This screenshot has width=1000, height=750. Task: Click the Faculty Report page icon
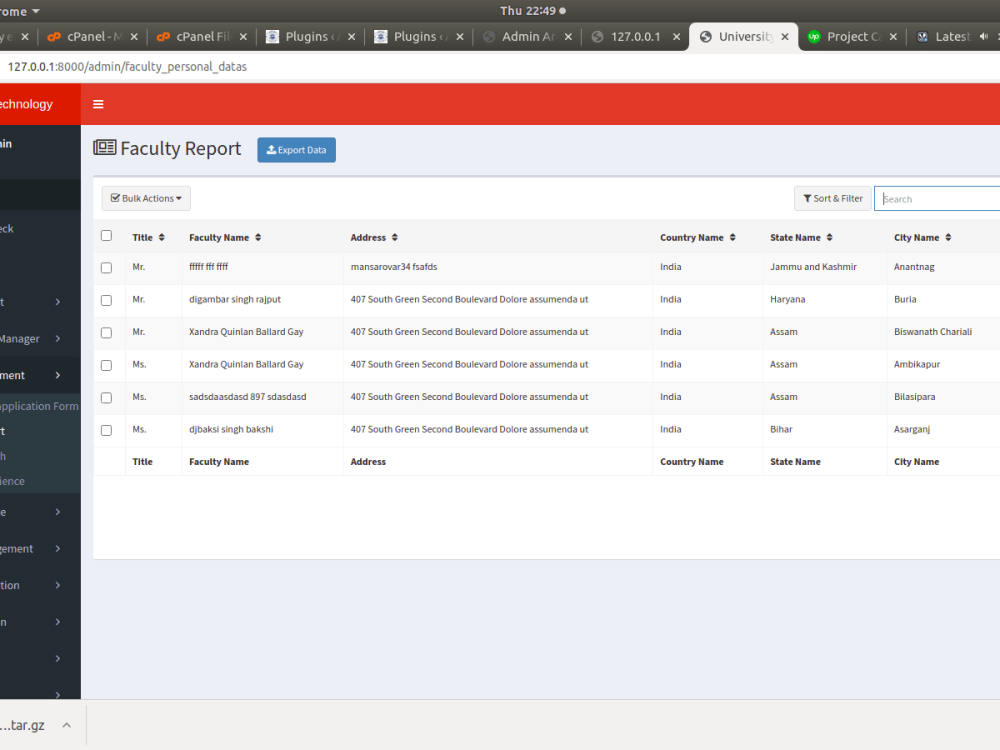[x=105, y=146]
